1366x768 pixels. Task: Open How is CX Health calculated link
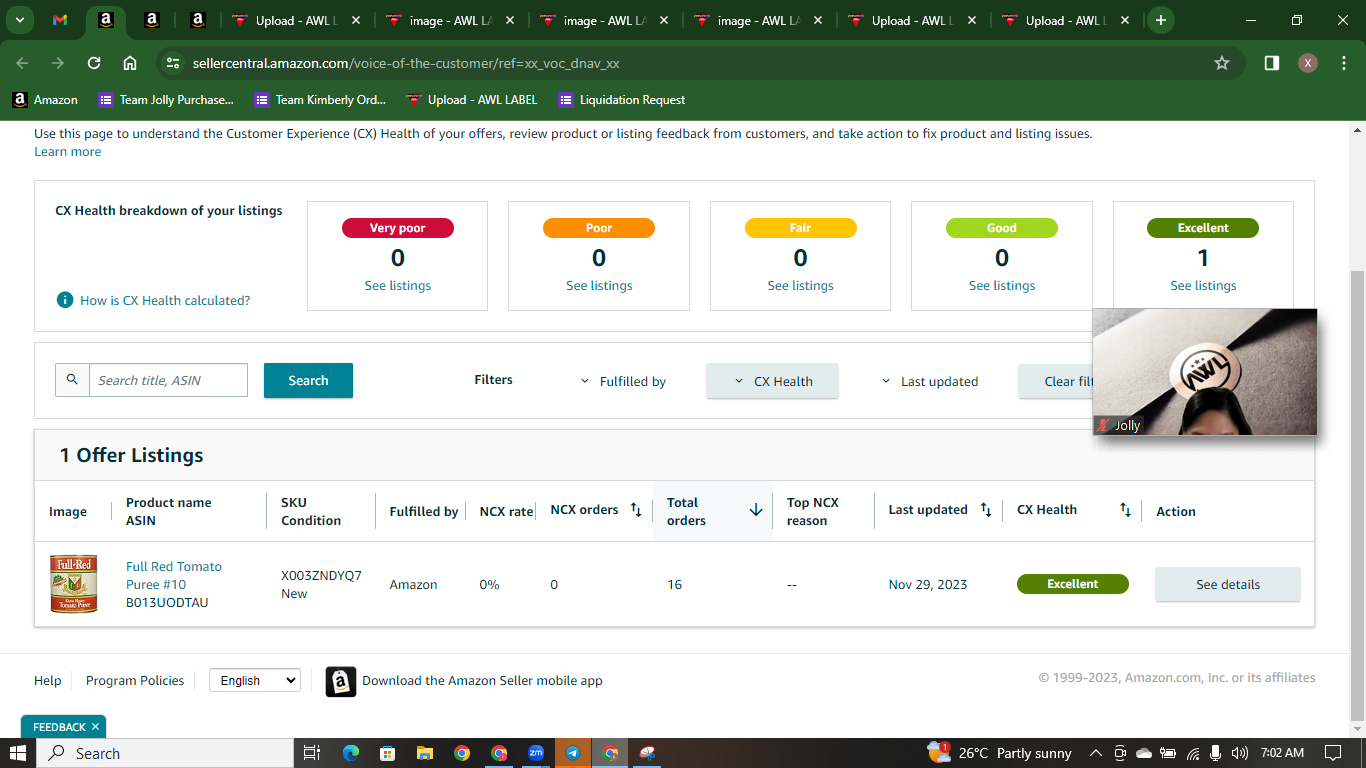click(165, 300)
